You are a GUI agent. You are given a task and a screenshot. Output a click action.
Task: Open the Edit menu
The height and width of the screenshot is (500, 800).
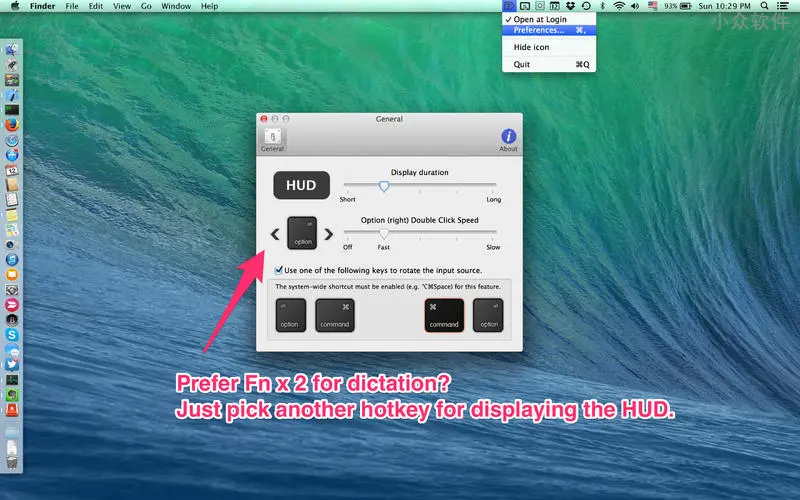point(95,6)
